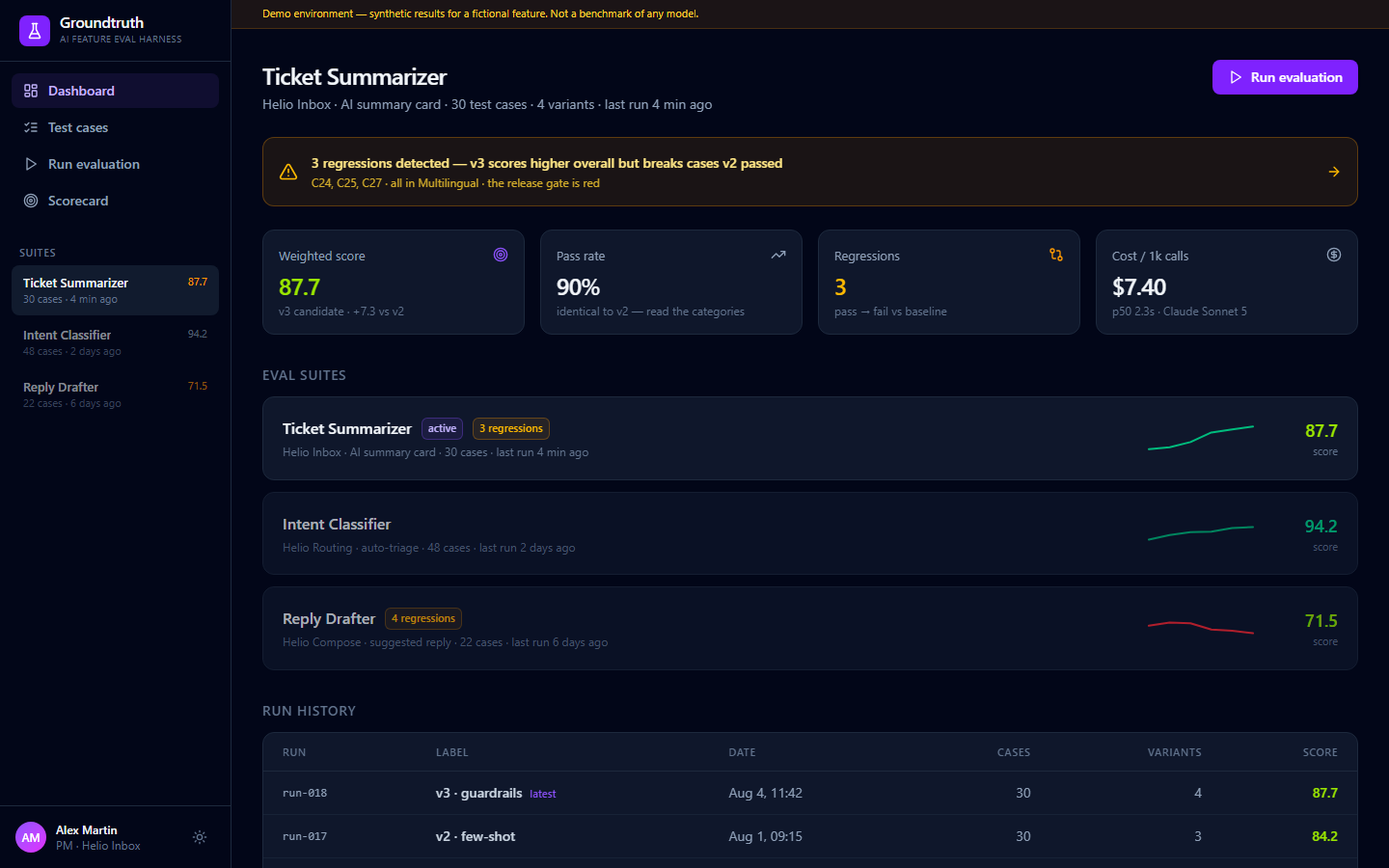Click the Scorecard target icon
The width and height of the screenshot is (1389, 868).
(x=31, y=201)
